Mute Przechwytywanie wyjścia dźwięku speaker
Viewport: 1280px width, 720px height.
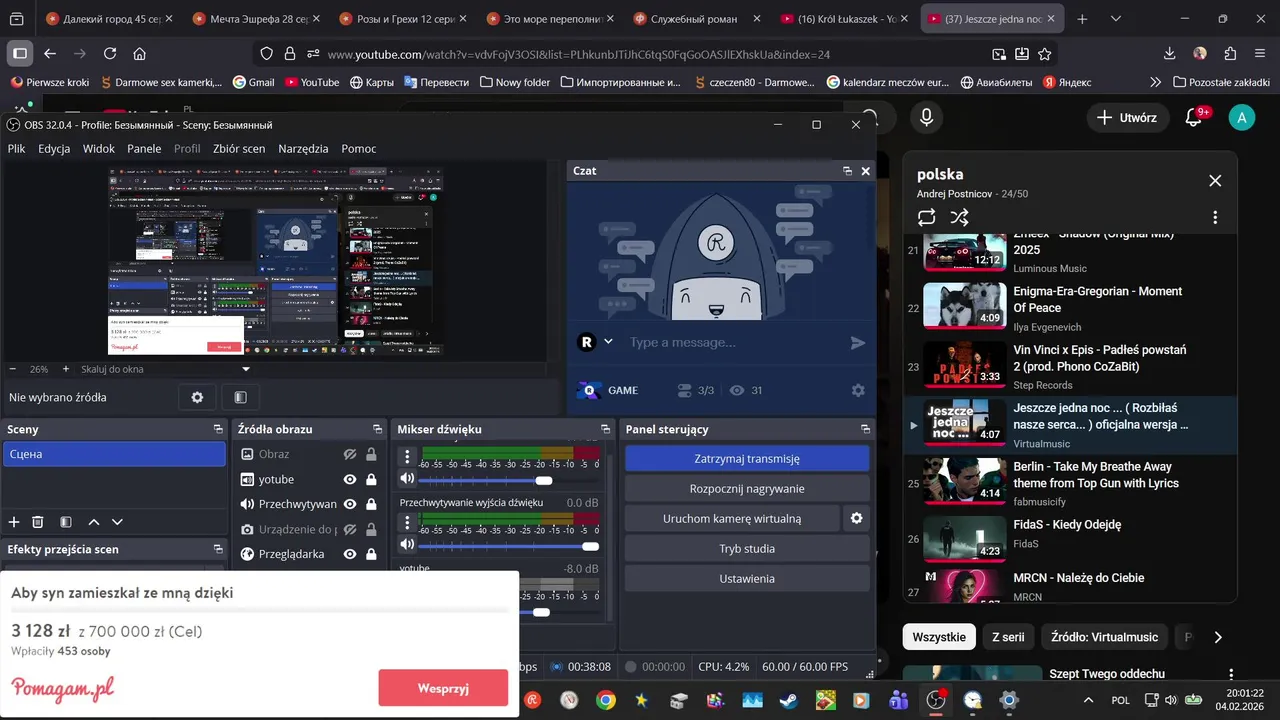pos(407,544)
